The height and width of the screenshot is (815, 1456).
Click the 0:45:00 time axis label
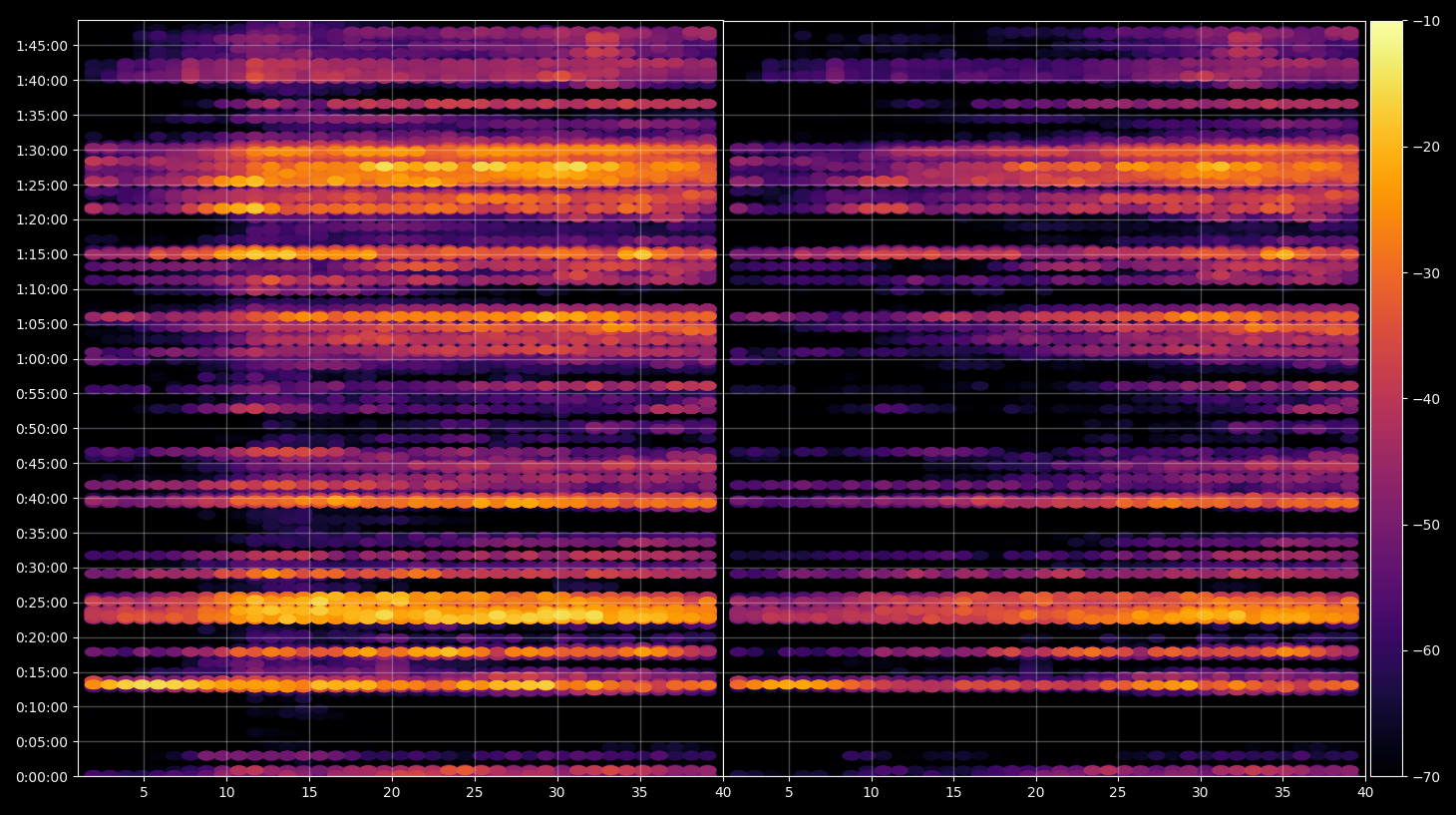pos(42,464)
